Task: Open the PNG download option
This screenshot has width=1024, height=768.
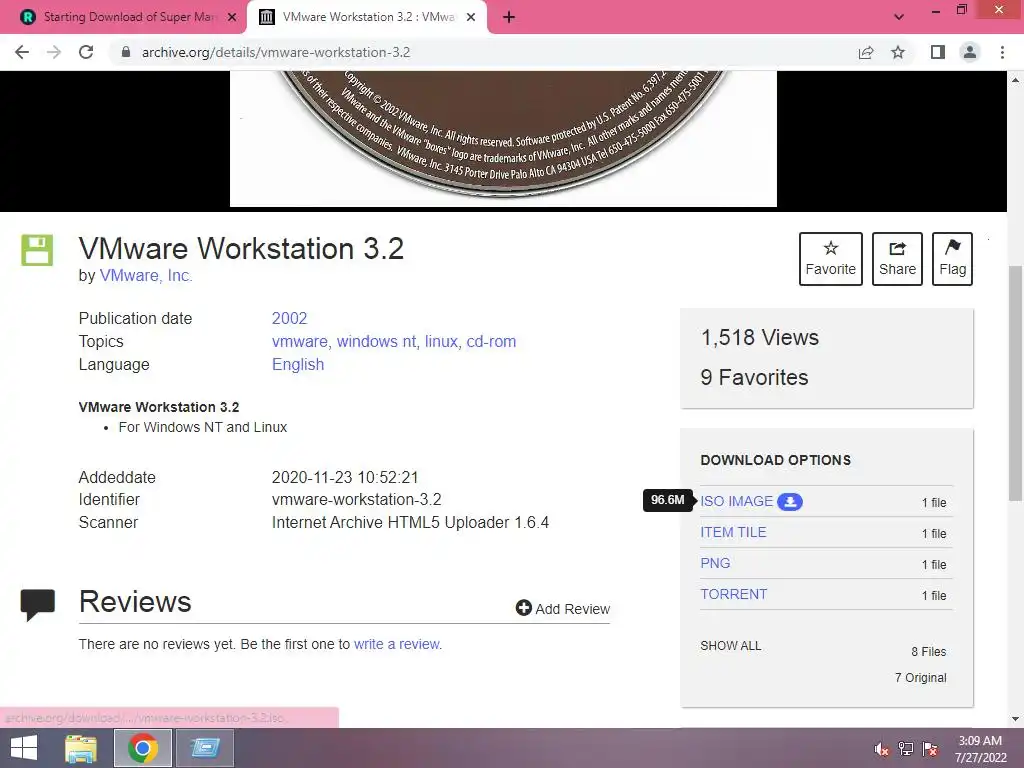Action: coord(715,563)
